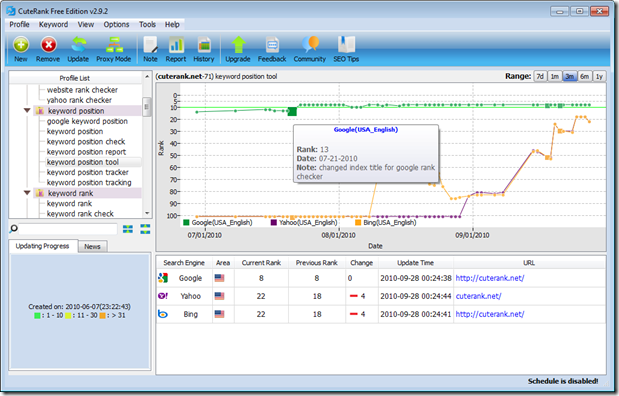Set chart range to 3m

(x=570, y=76)
